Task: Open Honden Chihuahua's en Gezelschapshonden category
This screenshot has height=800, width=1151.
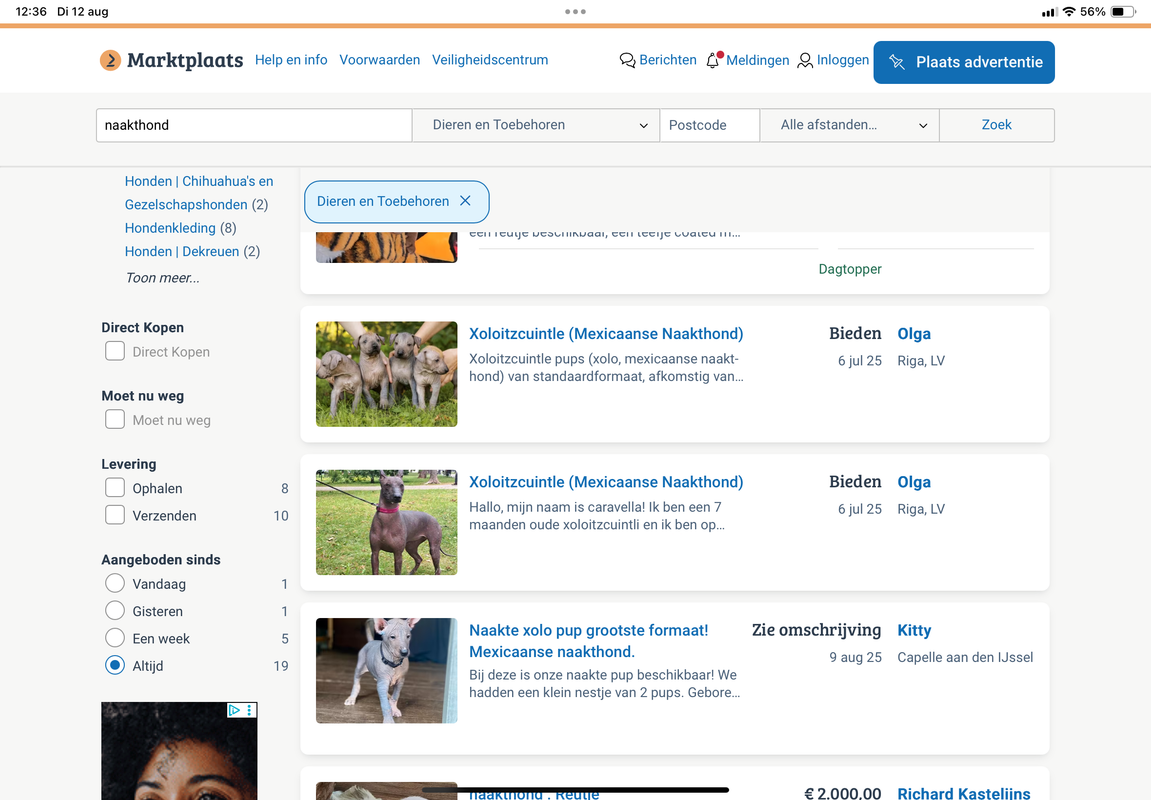Action: tap(198, 193)
